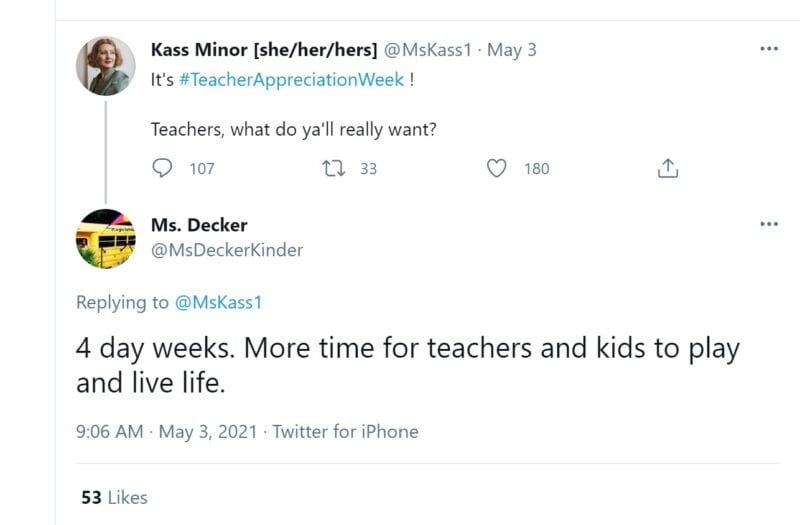The width and height of the screenshot is (800, 525).
Task: Click the reply icon on Kass Minor's tweet
Action: [x=162, y=168]
